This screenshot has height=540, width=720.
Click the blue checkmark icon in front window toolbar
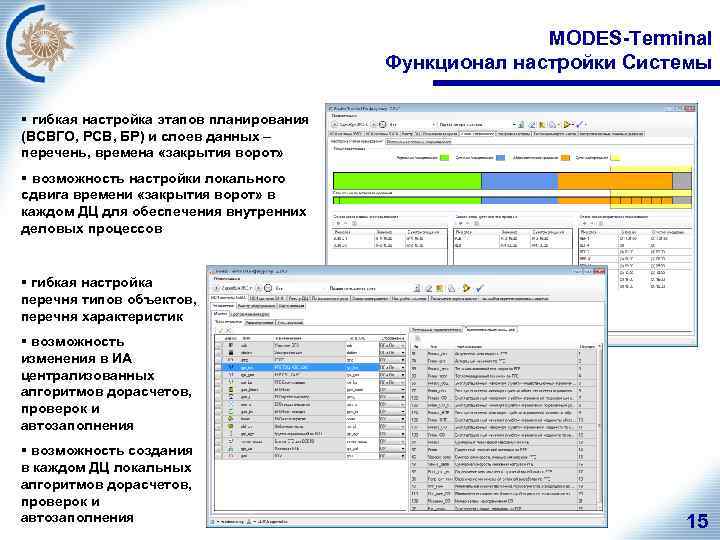(479, 288)
